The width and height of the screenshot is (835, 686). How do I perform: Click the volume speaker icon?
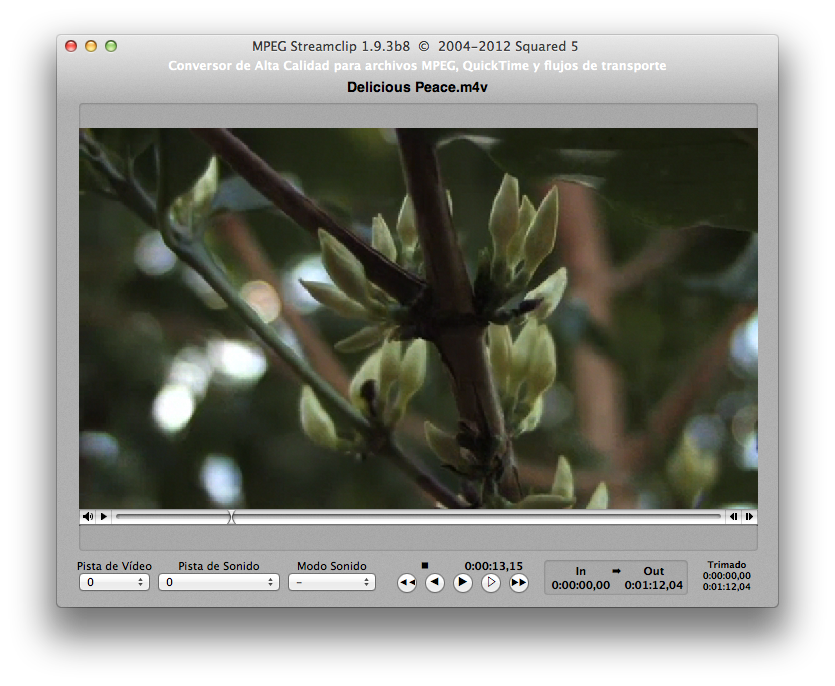click(88, 517)
